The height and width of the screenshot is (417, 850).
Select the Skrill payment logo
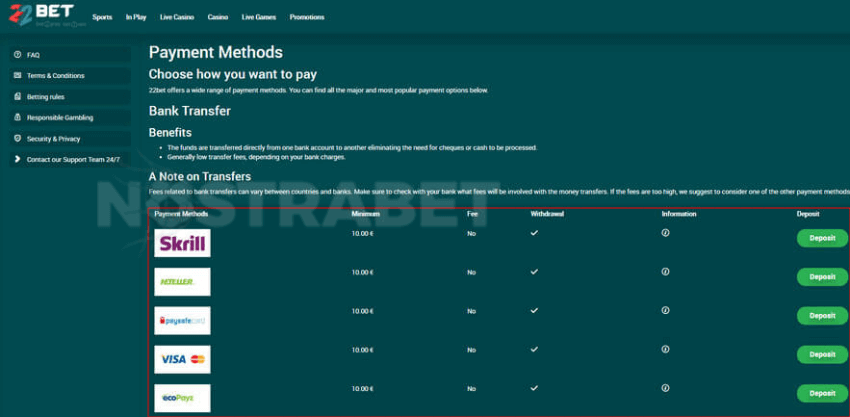coord(182,243)
